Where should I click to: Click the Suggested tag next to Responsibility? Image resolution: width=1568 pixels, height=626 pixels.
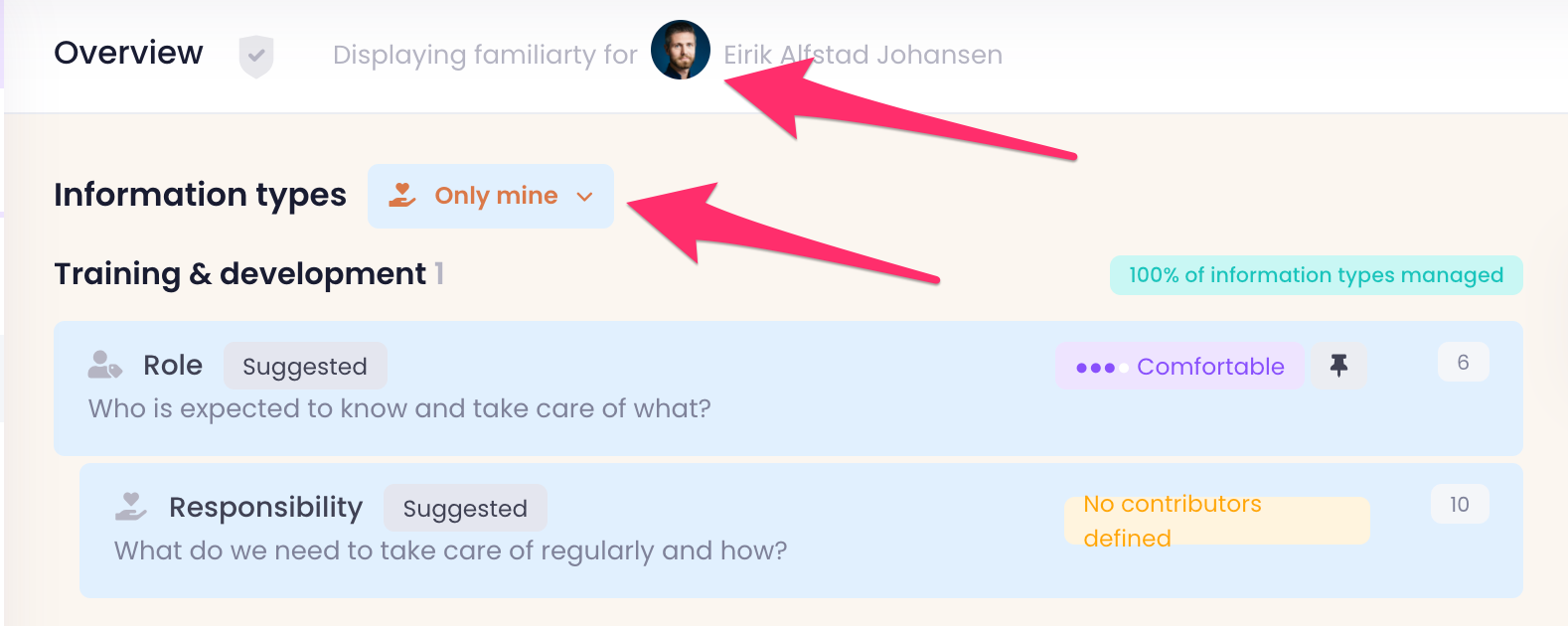pyautogui.click(x=465, y=509)
